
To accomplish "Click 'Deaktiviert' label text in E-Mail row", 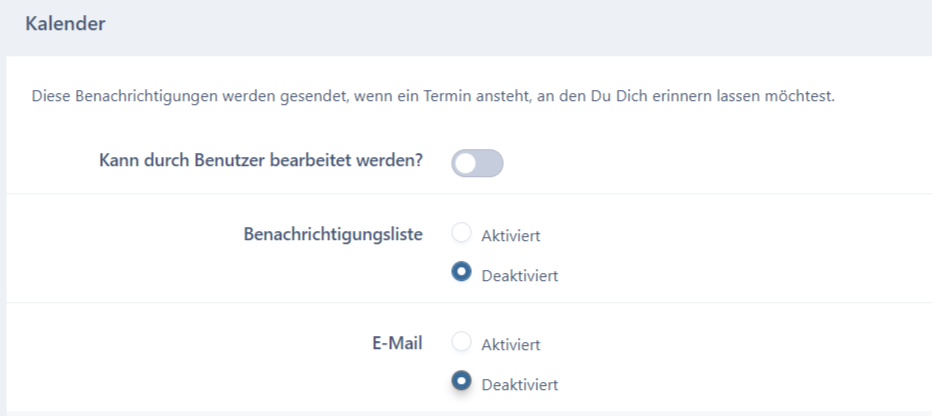I will (x=519, y=384).
